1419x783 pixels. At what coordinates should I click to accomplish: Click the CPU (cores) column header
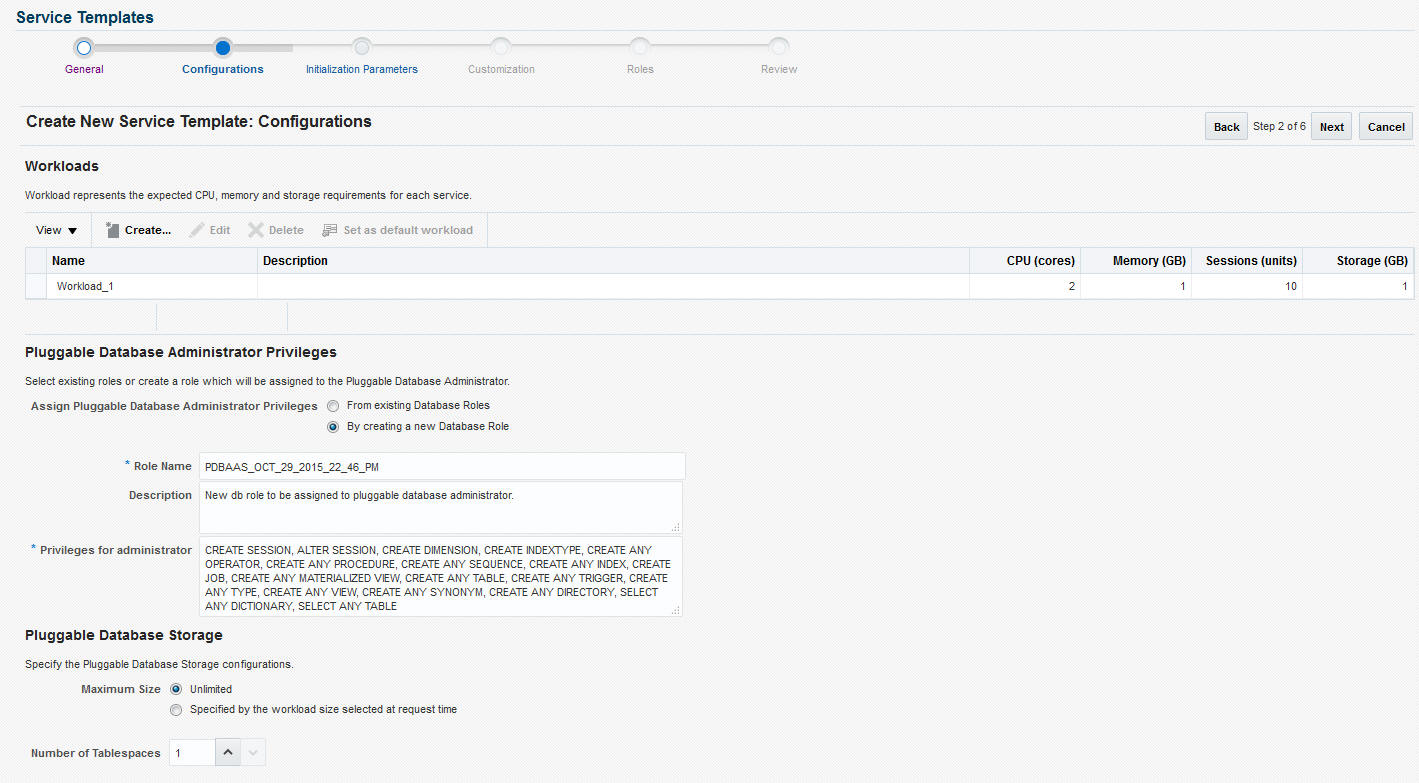point(1025,261)
